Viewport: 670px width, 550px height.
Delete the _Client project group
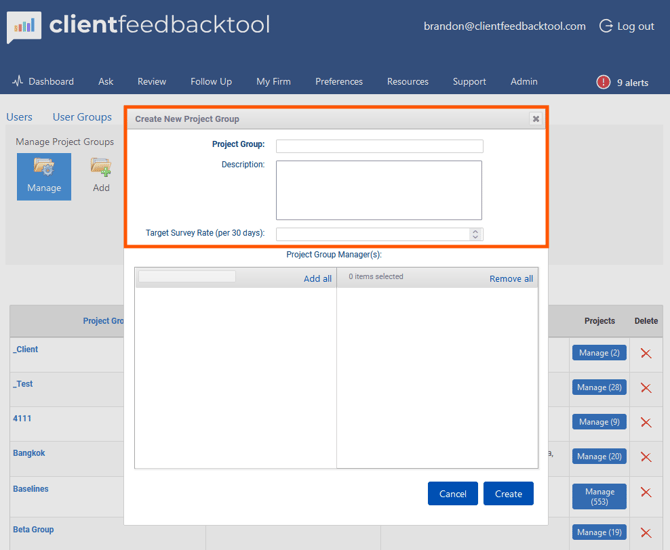(x=646, y=353)
